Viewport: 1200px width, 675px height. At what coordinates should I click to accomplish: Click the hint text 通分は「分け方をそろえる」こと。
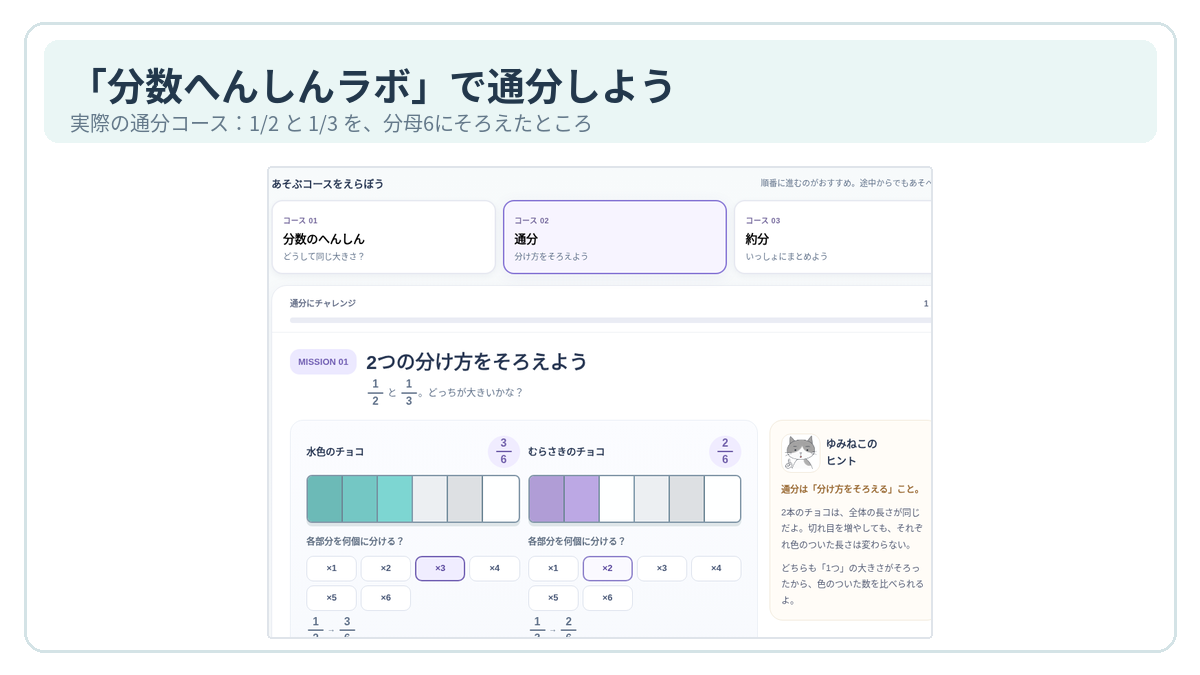tap(851, 489)
